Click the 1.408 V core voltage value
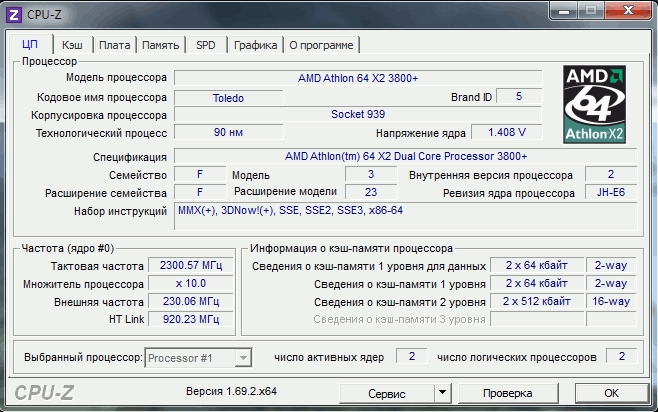This screenshot has height=412, width=658. point(507,132)
